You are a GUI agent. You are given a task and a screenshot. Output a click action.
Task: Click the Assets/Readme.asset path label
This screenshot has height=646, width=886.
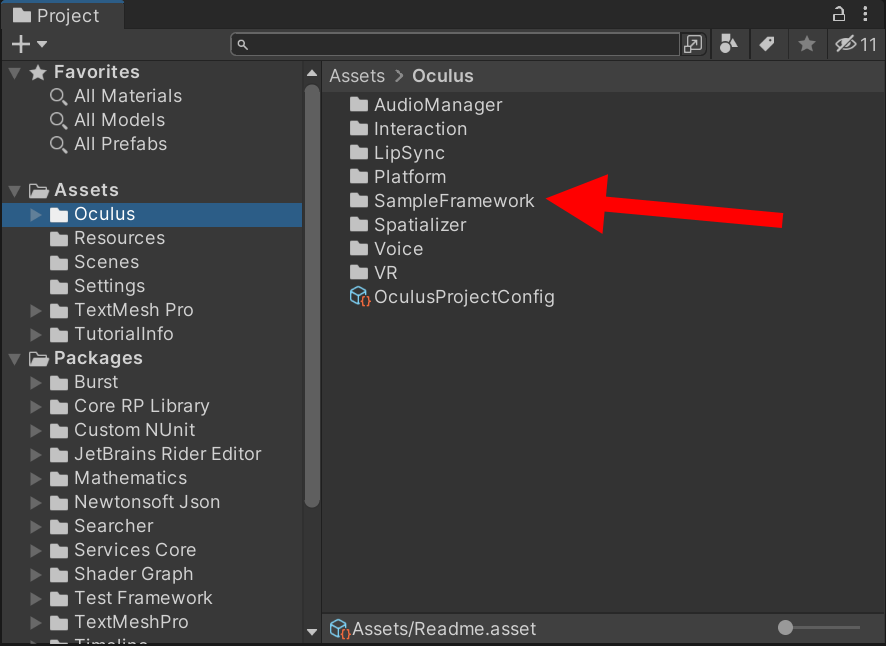(x=444, y=629)
